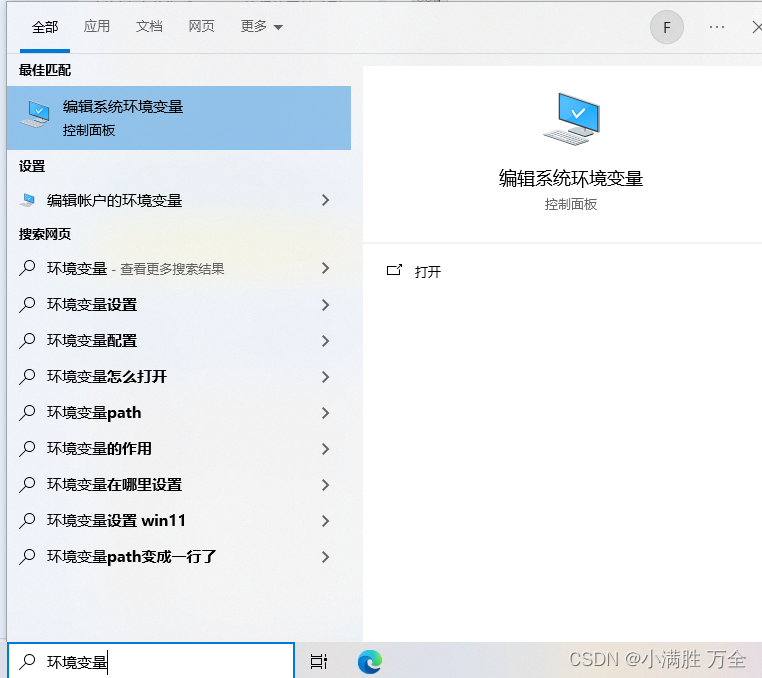Click the search icon beside 环境变量怎么打开

(x=27, y=377)
